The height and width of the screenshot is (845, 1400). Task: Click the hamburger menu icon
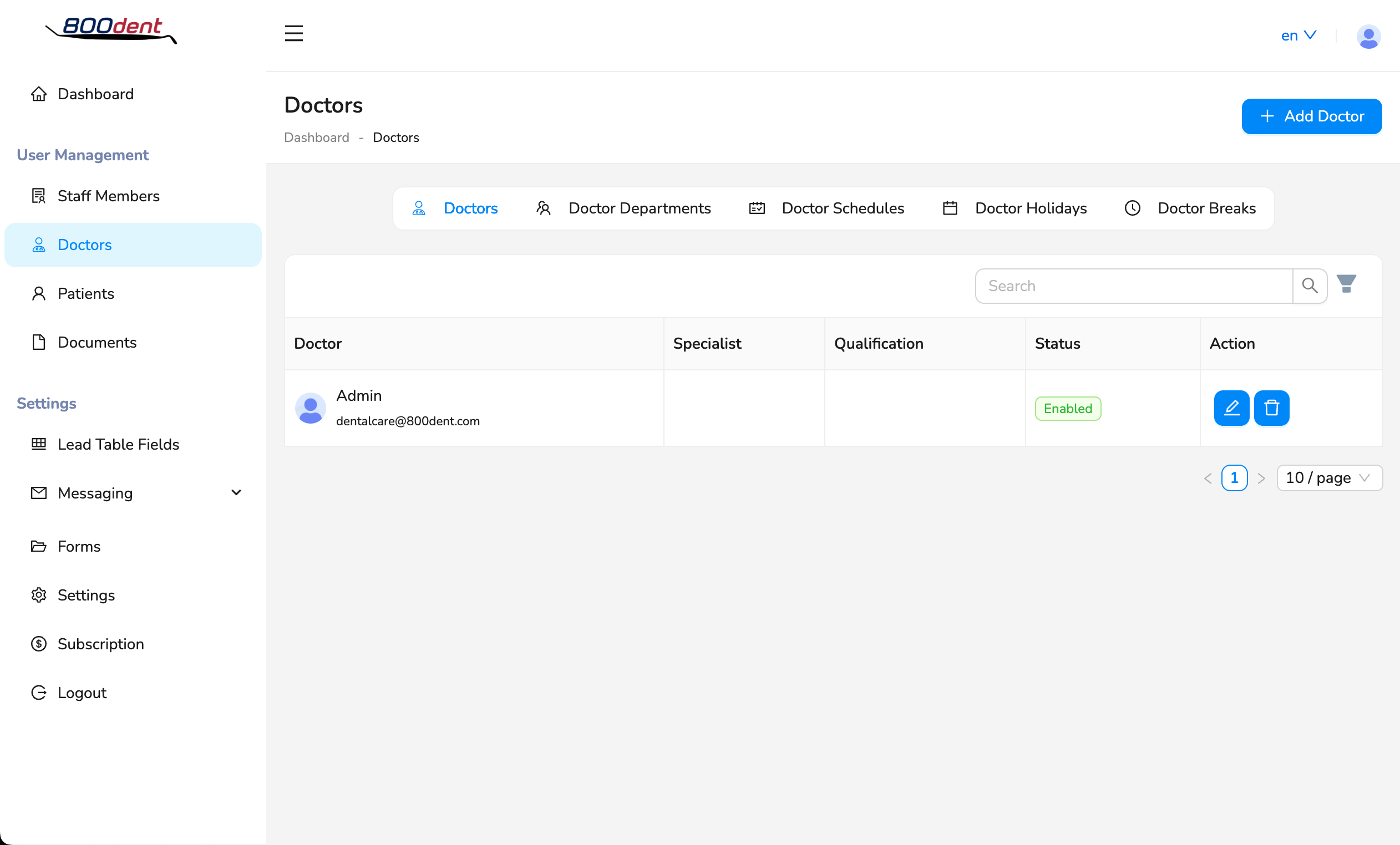pos(293,33)
